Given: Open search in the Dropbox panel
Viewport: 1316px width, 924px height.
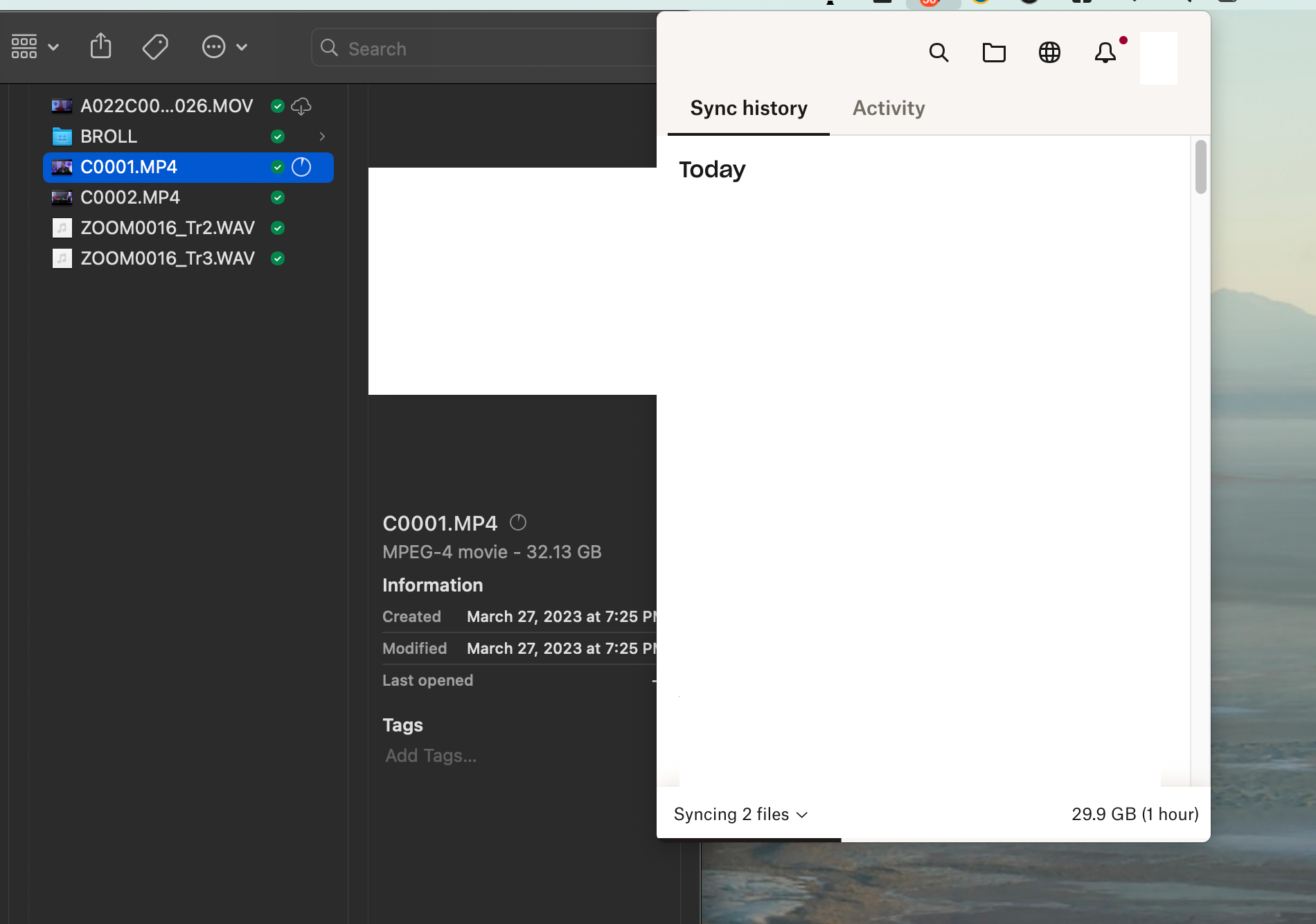Looking at the screenshot, I should (x=939, y=53).
